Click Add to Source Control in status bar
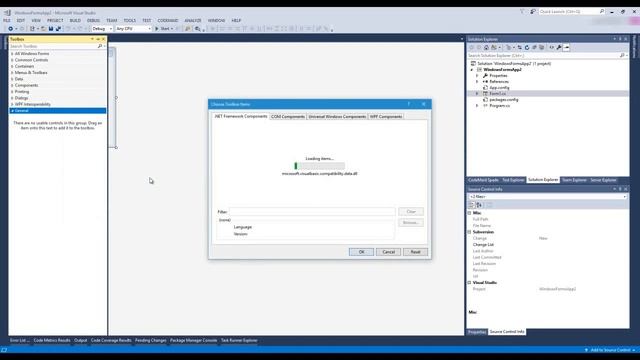The height and width of the screenshot is (360, 640). pyautogui.click(x=610, y=350)
